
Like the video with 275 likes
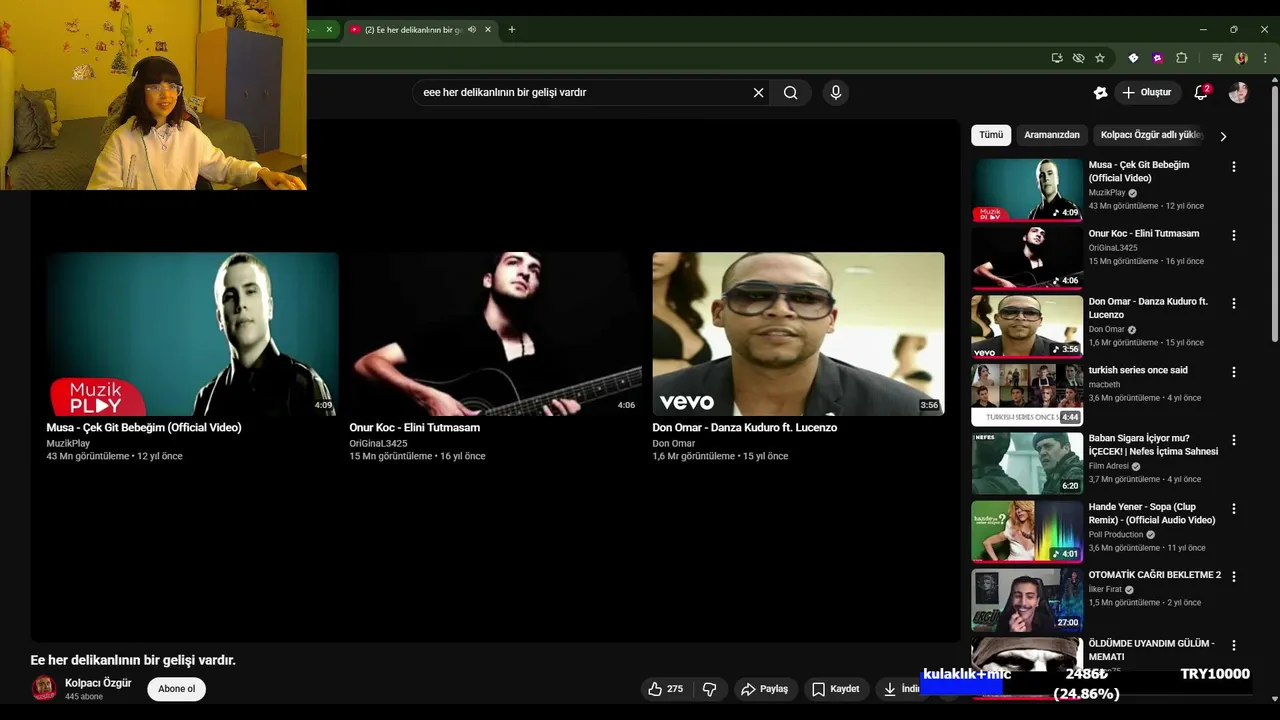point(665,689)
